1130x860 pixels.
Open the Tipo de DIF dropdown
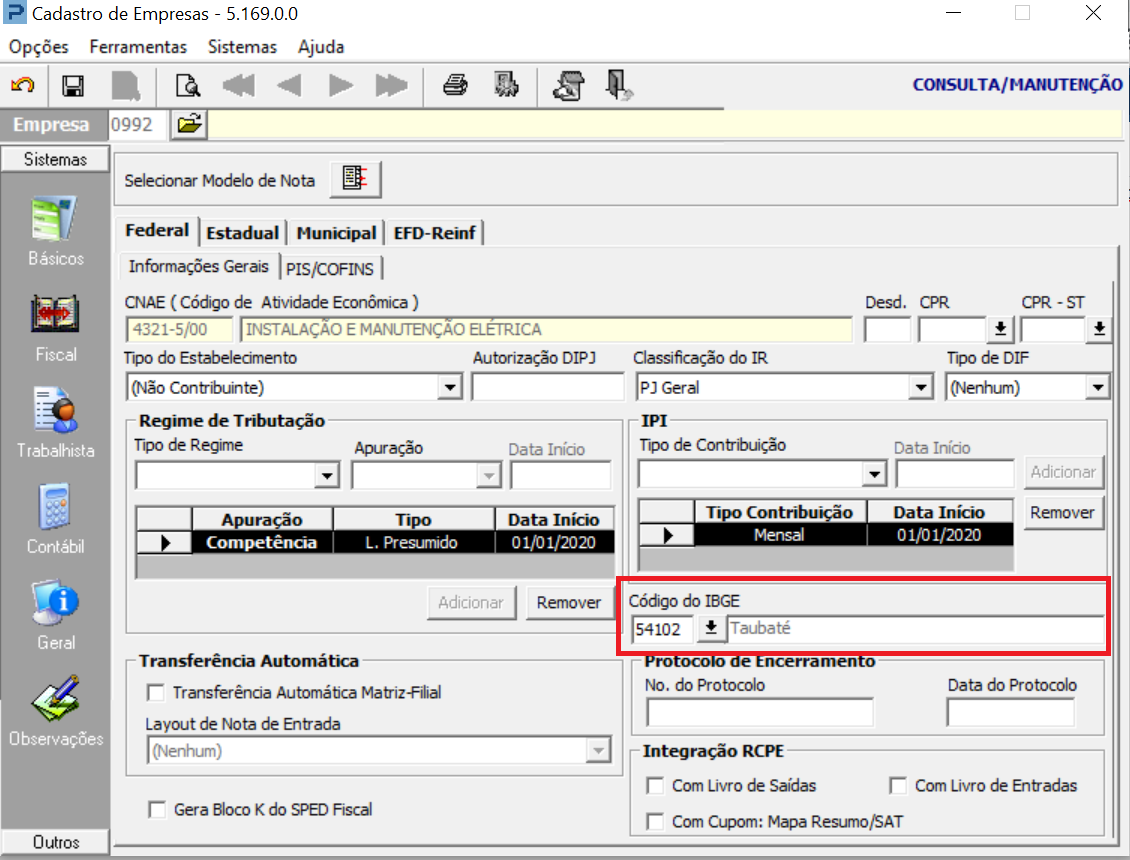click(x=1097, y=388)
